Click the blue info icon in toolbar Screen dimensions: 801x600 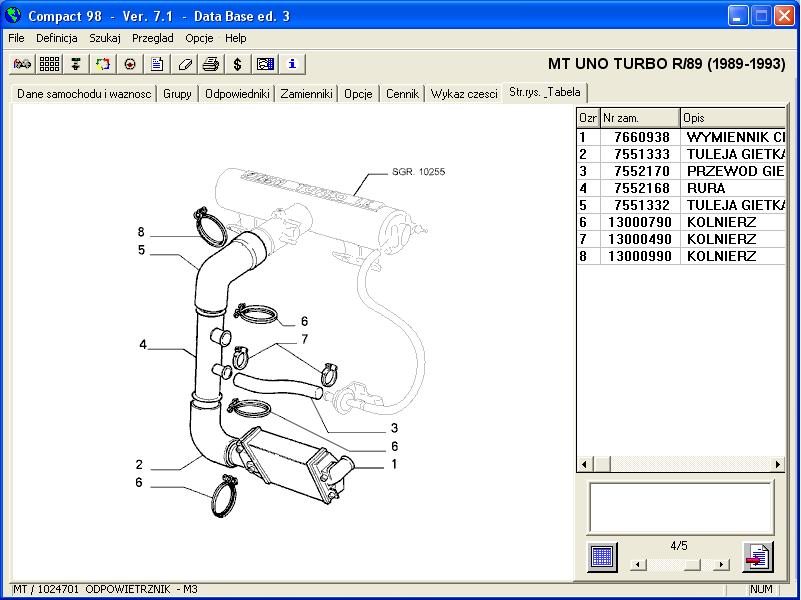[x=291, y=64]
